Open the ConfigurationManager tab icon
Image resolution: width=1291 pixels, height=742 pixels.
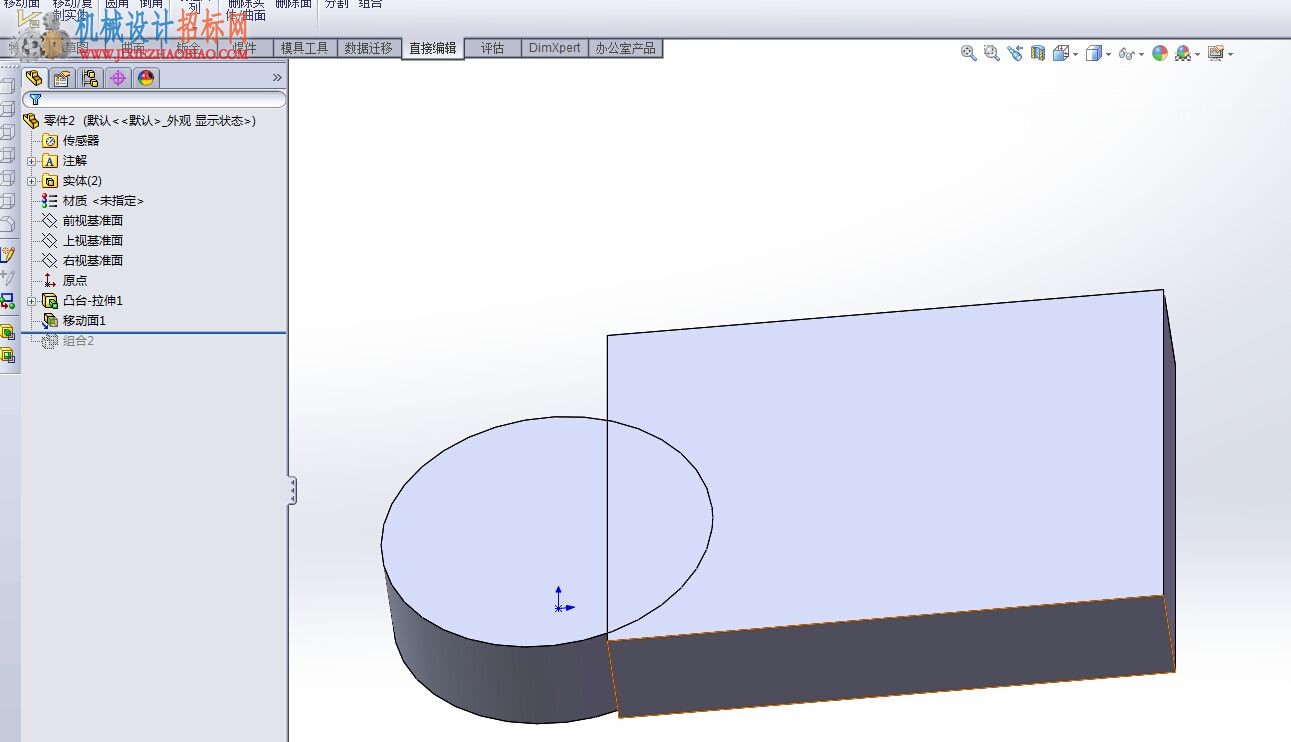pos(90,78)
